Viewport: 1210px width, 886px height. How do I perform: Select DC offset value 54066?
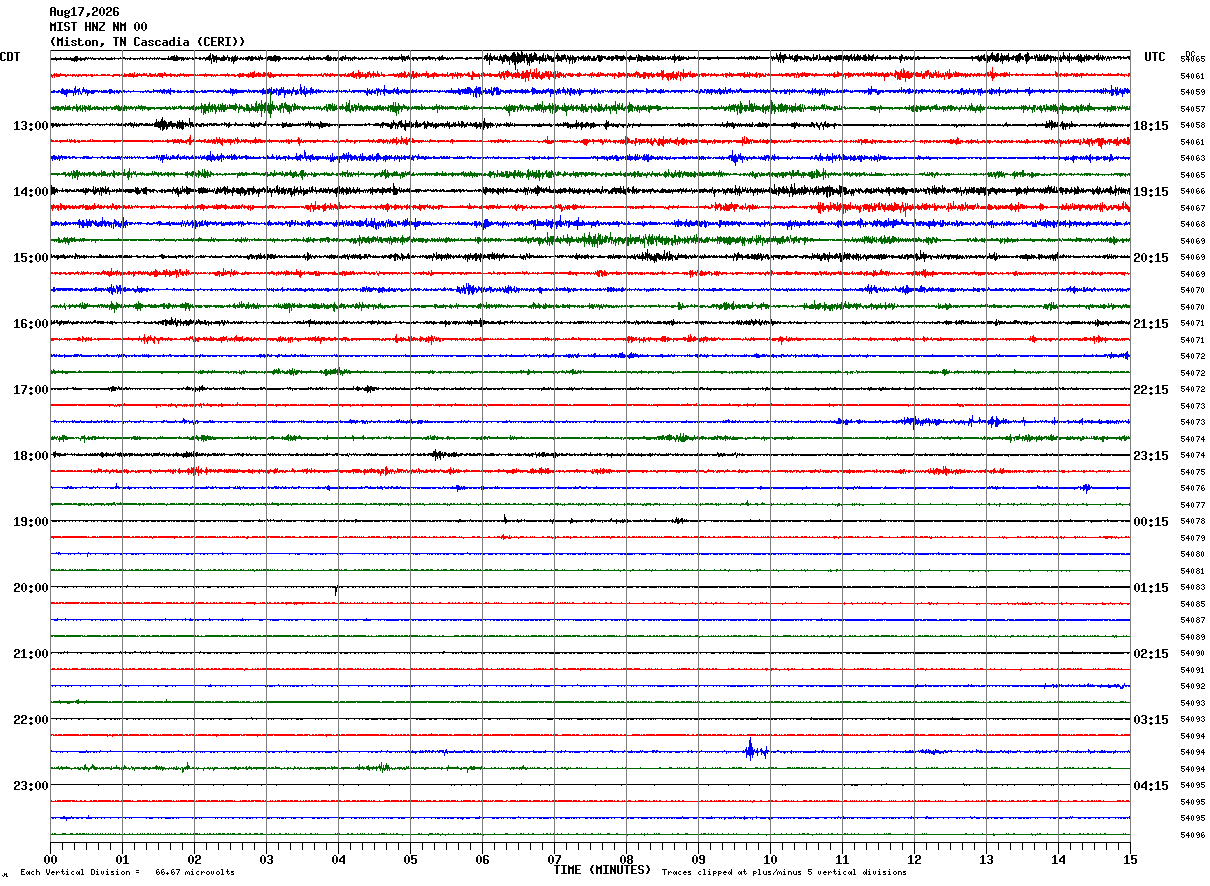pos(1193,191)
